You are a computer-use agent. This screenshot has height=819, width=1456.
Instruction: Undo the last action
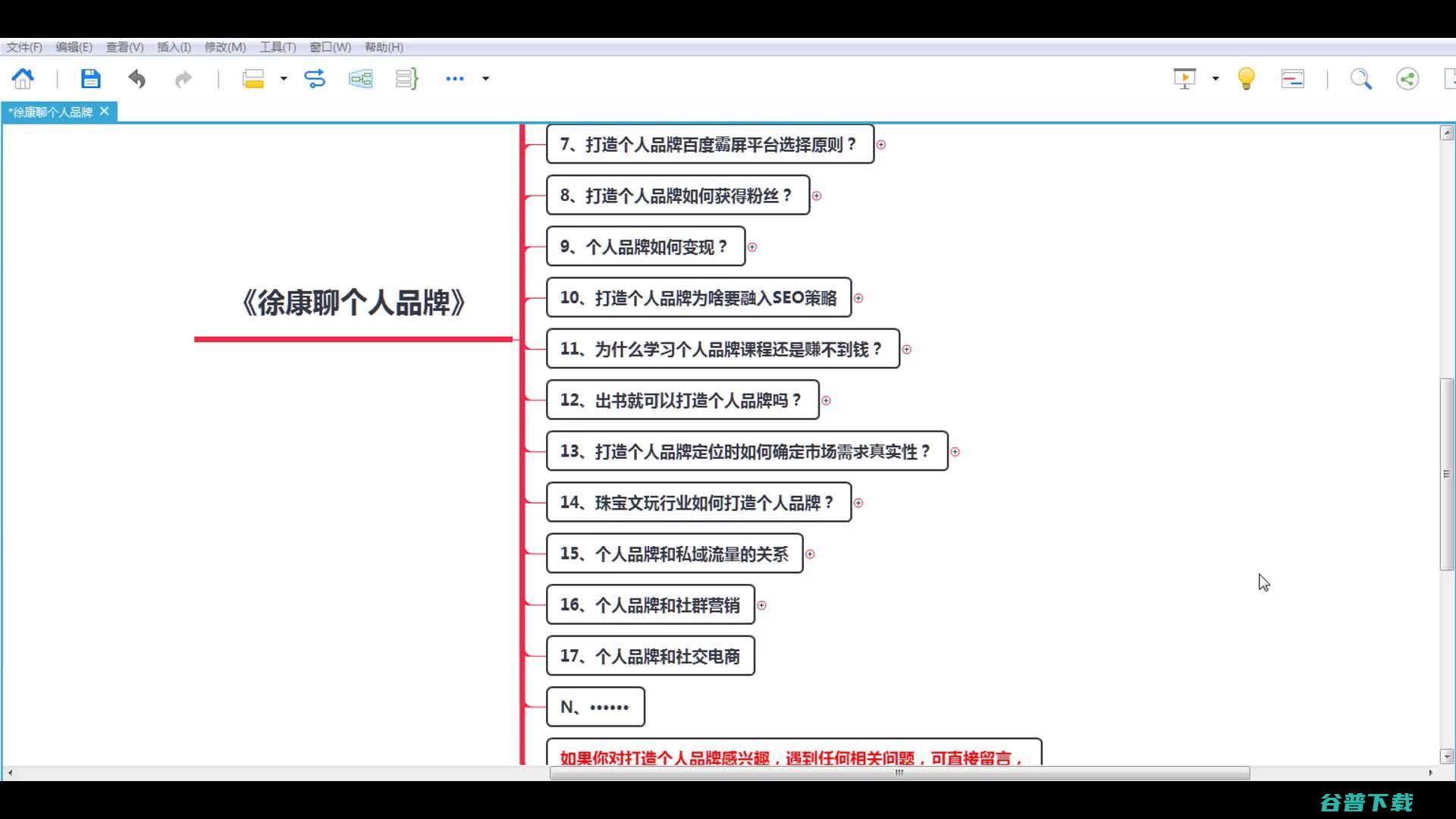pyautogui.click(x=137, y=78)
